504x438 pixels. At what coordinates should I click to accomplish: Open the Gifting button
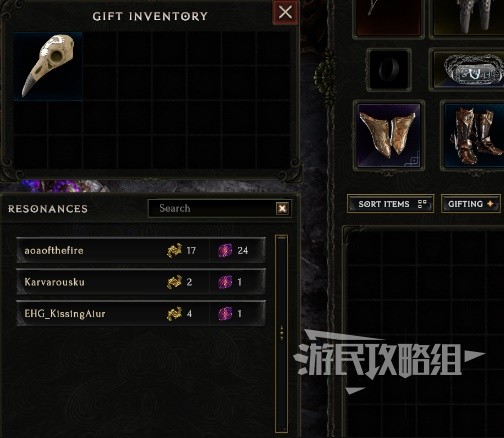coord(471,204)
